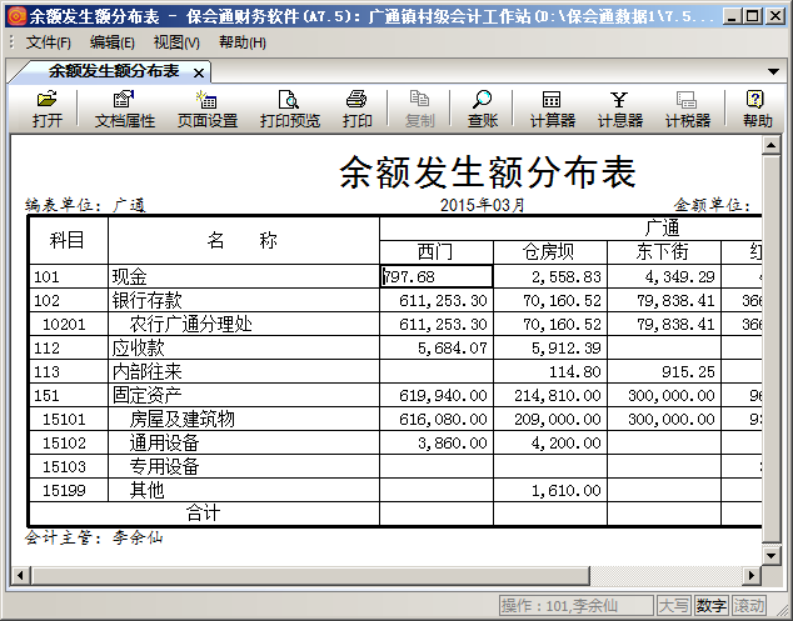Select the 银行存款 row name cell
Image resolution: width=793 pixels, height=622 pixels.
click(243, 301)
